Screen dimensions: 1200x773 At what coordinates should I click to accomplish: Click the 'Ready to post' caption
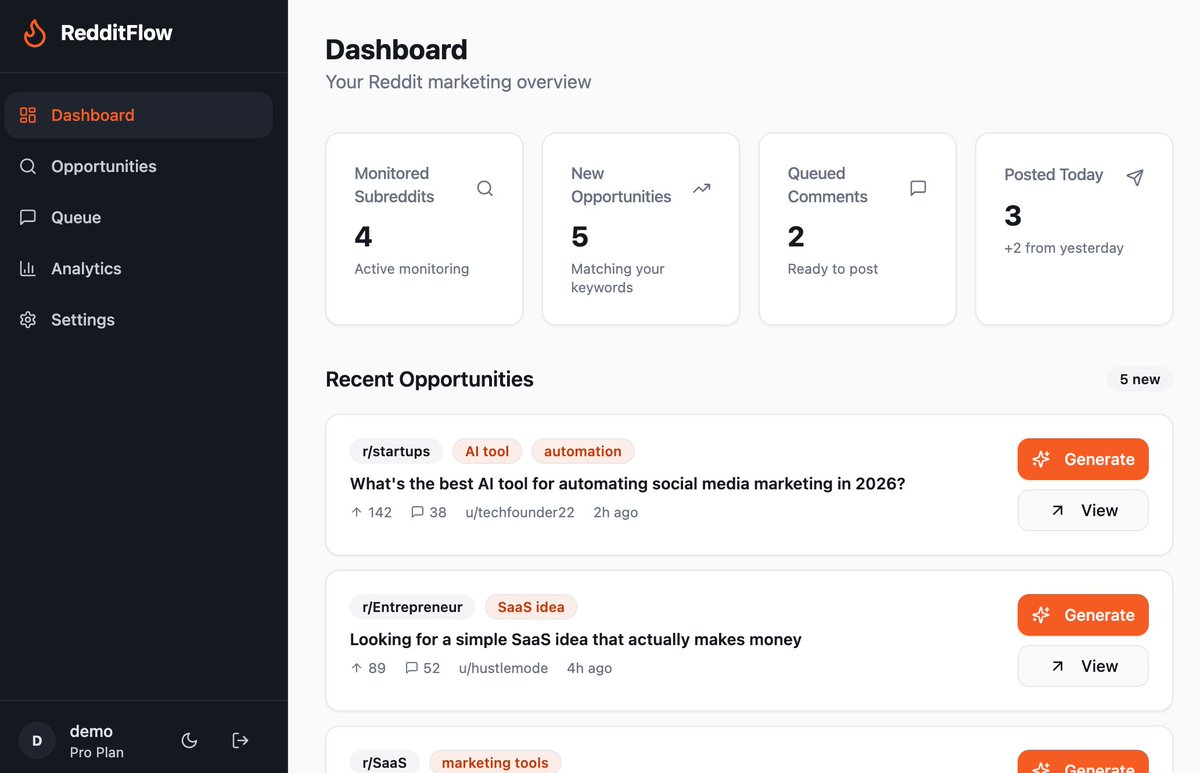pos(832,269)
